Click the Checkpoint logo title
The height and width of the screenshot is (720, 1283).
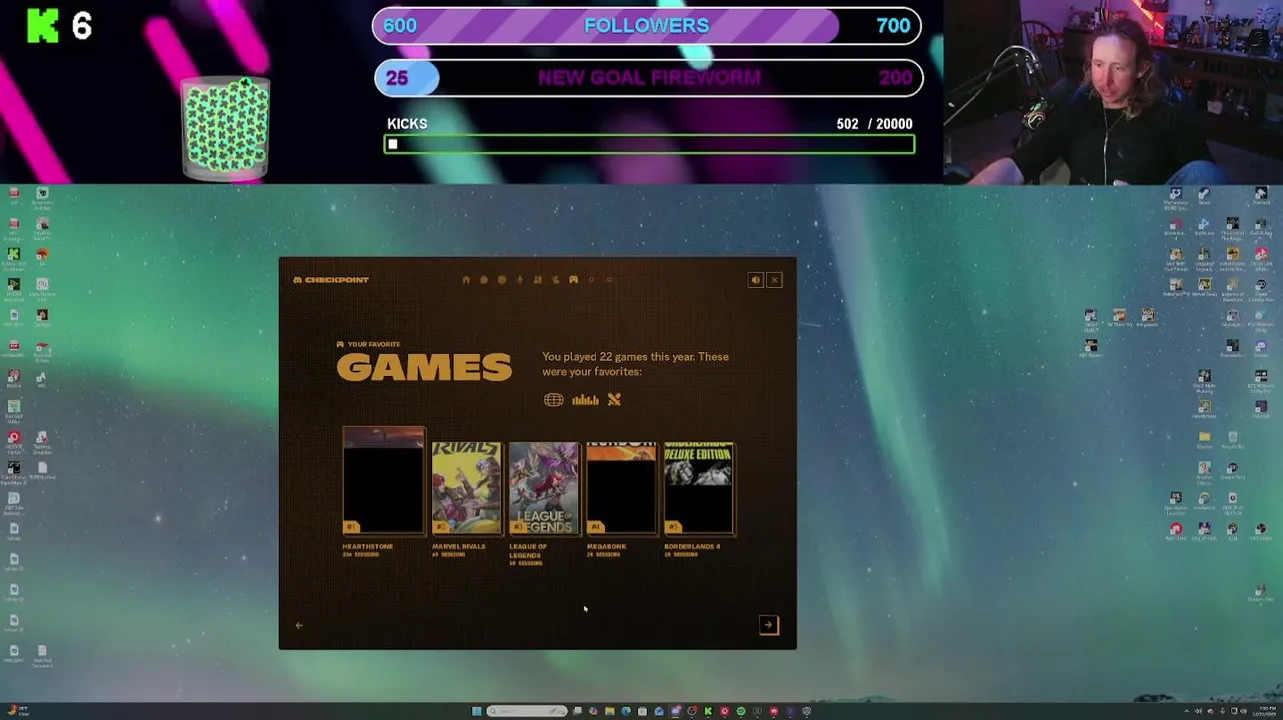coord(331,280)
